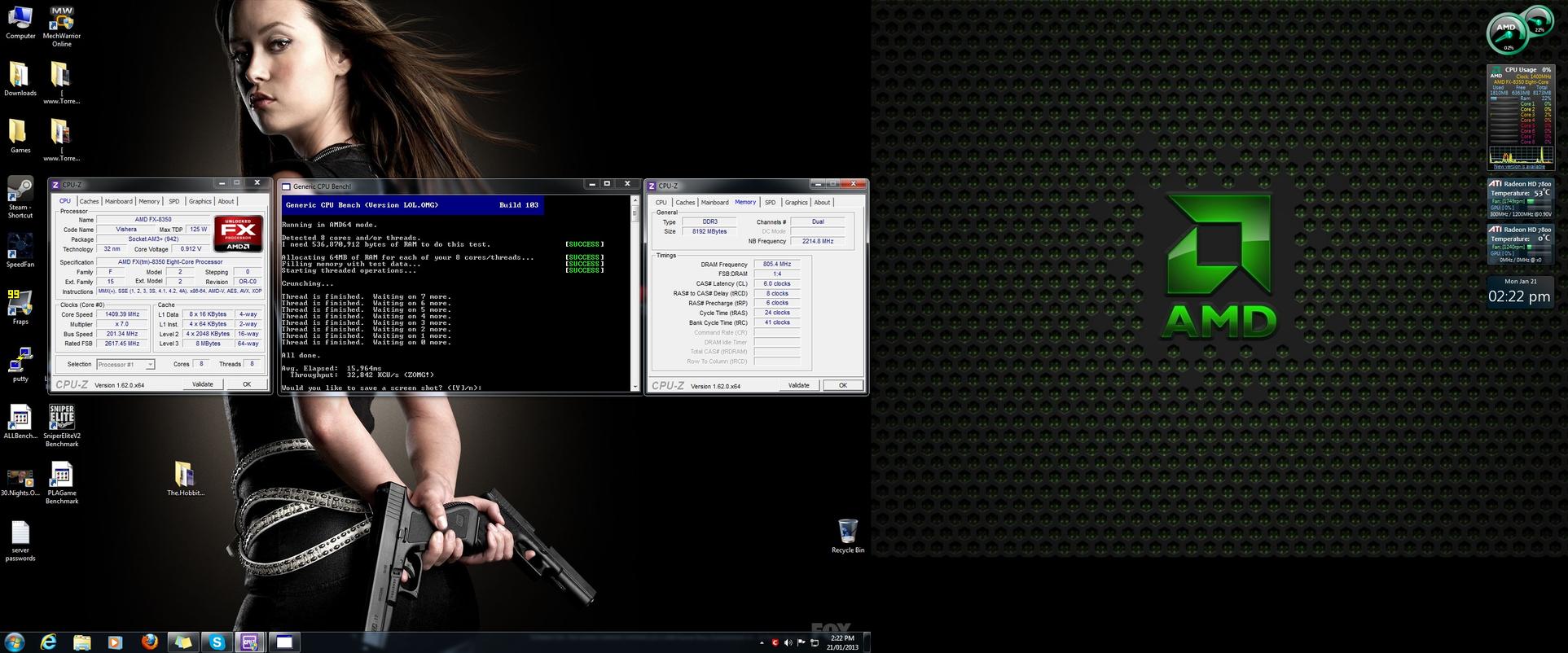This screenshot has height=653, width=1568.
Task: Open the server passwords text file
Action: pos(20,541)
